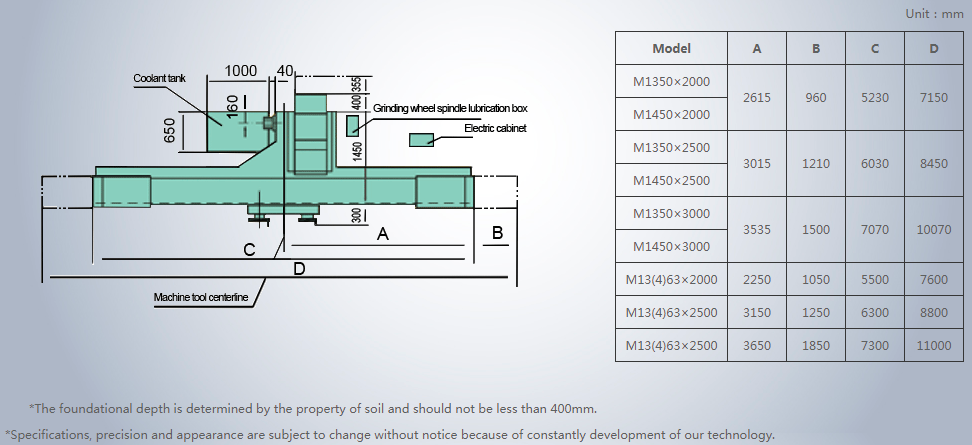The height and width of the screenshot is (445, 972).
Task: Click the 'Unit : mm' text
Action: pos(934,14)
